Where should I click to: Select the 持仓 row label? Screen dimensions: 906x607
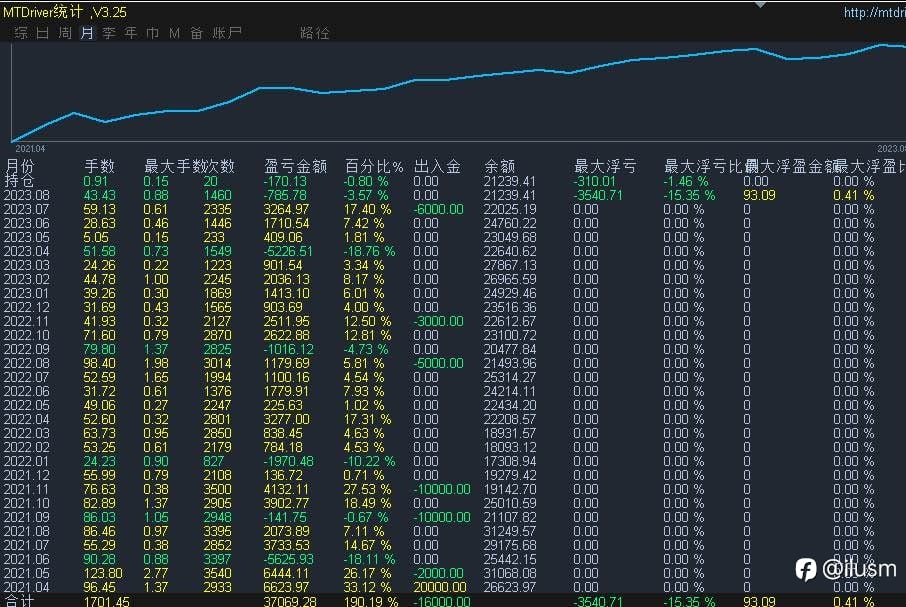coord(20,181)
